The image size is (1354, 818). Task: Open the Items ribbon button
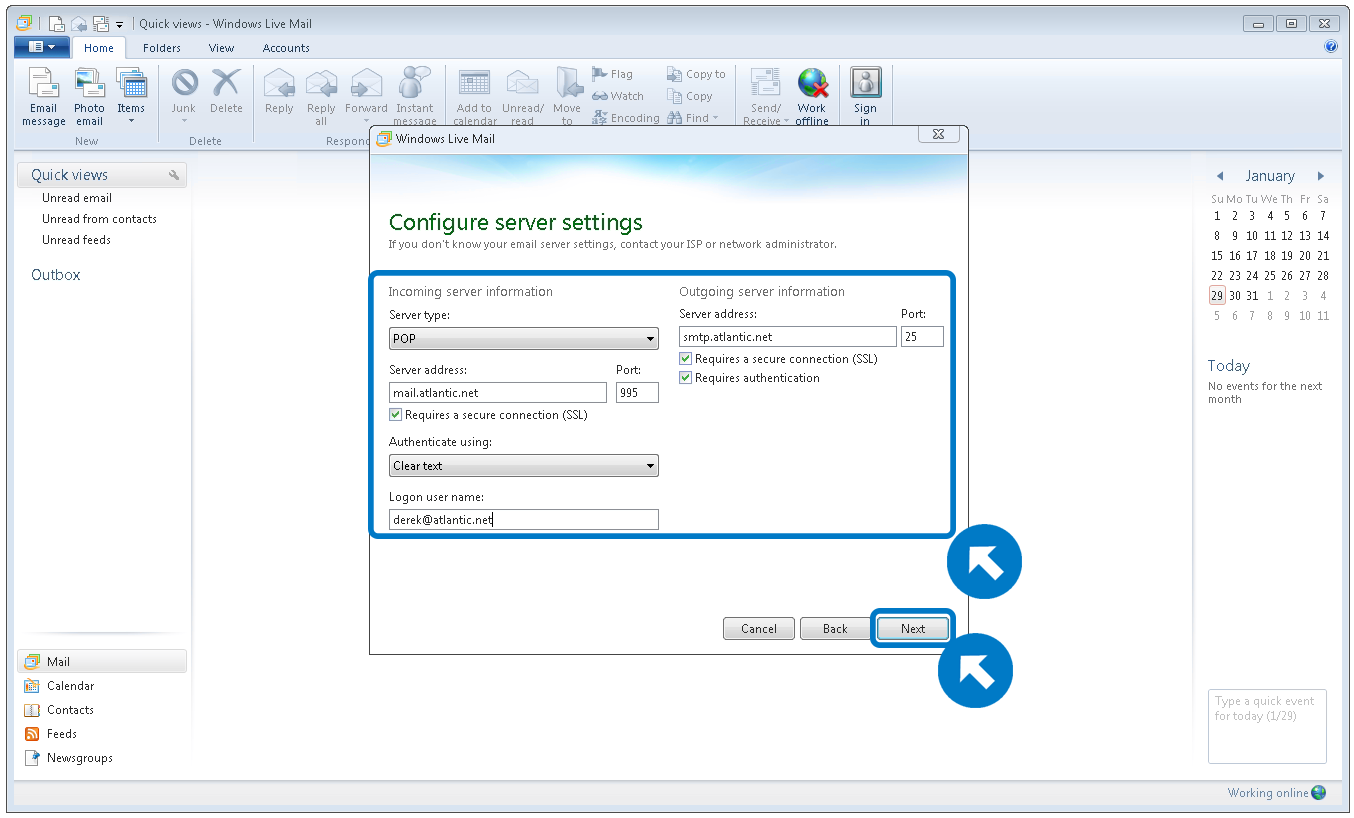pos(131,97)
